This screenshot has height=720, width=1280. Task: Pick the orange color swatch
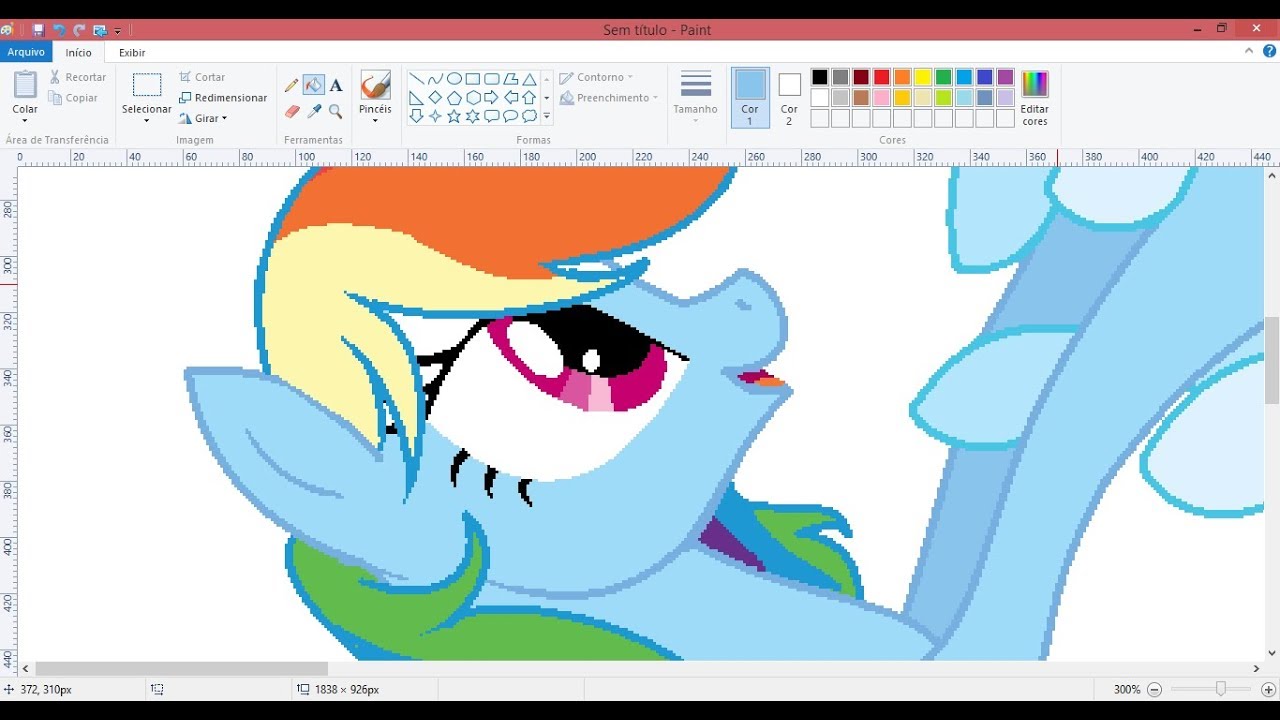coord(902,77)
